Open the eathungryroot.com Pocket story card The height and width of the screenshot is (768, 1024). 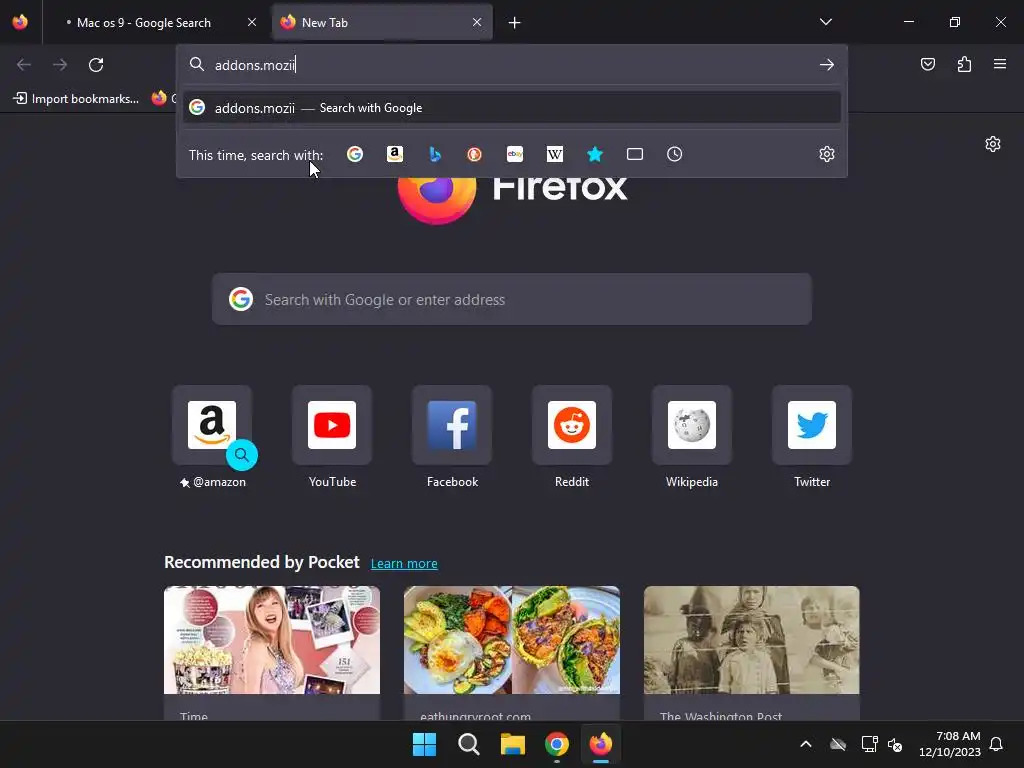click(512, 653)
